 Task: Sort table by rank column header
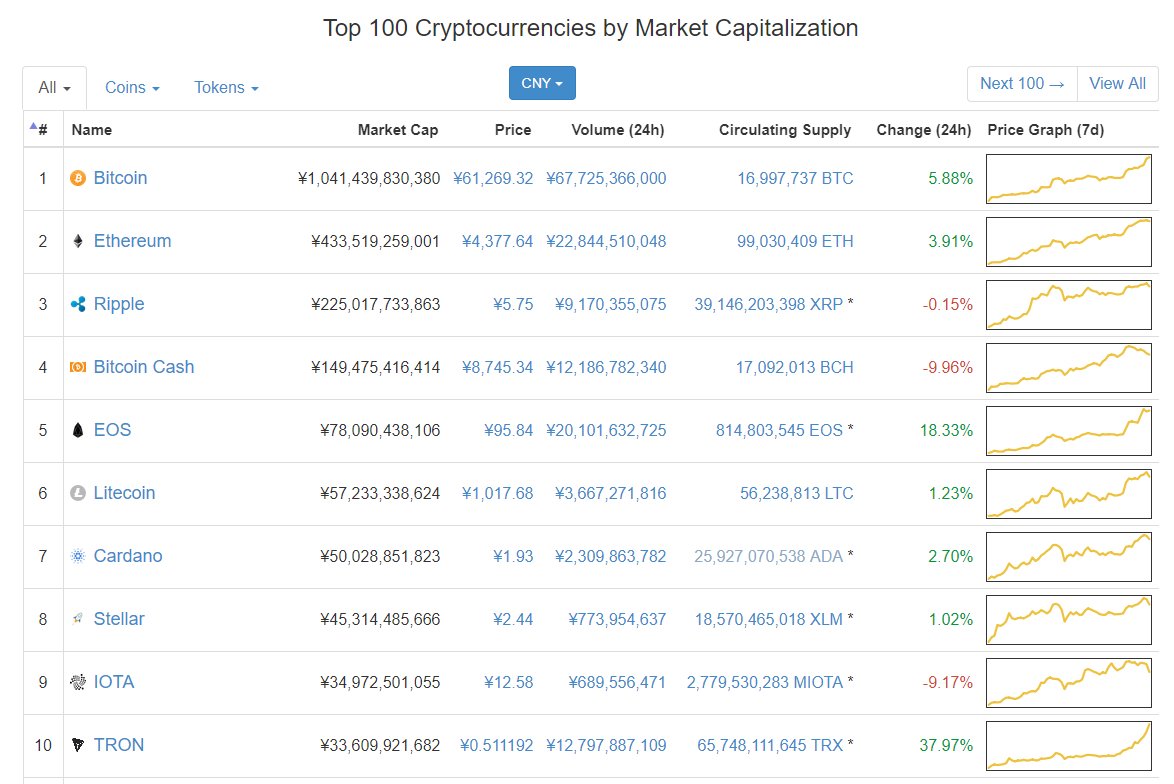pos(38,130)
